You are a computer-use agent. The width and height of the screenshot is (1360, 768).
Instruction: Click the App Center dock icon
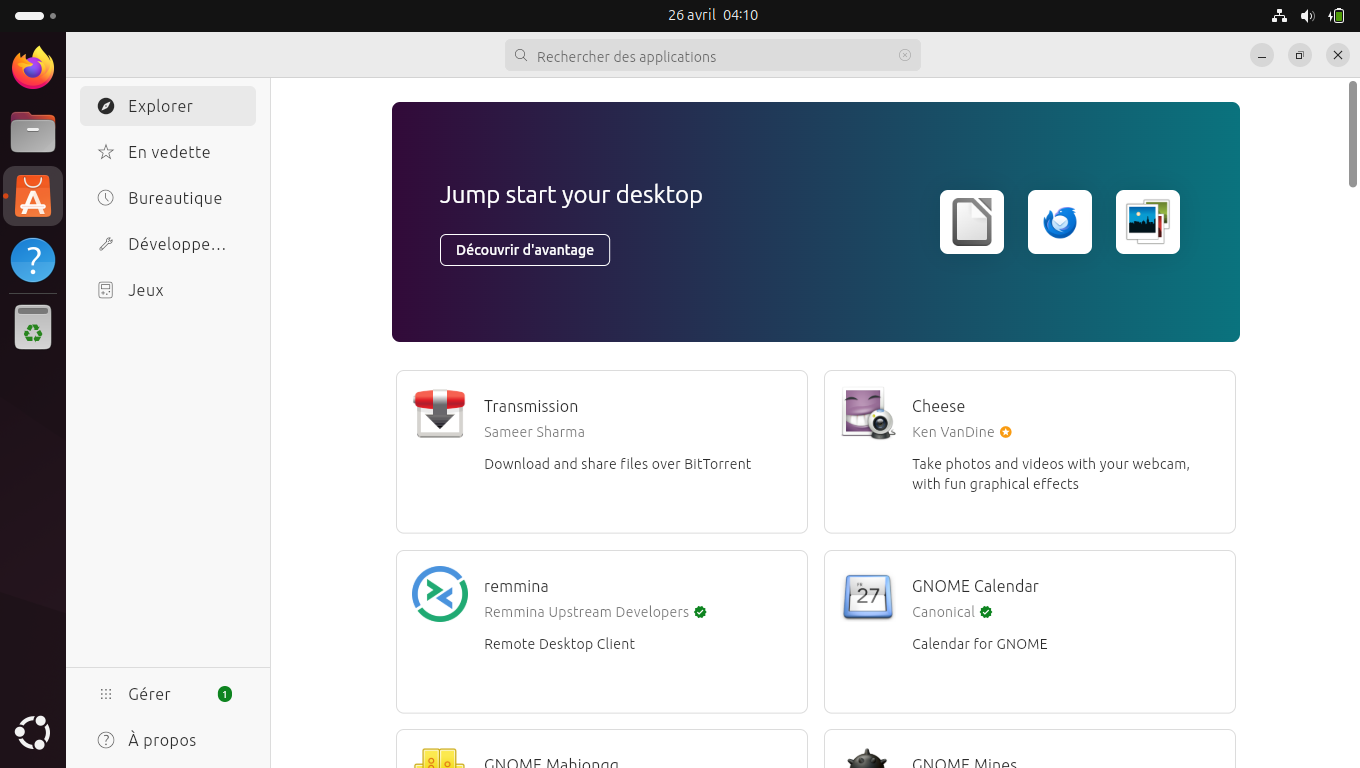[33, 196]
